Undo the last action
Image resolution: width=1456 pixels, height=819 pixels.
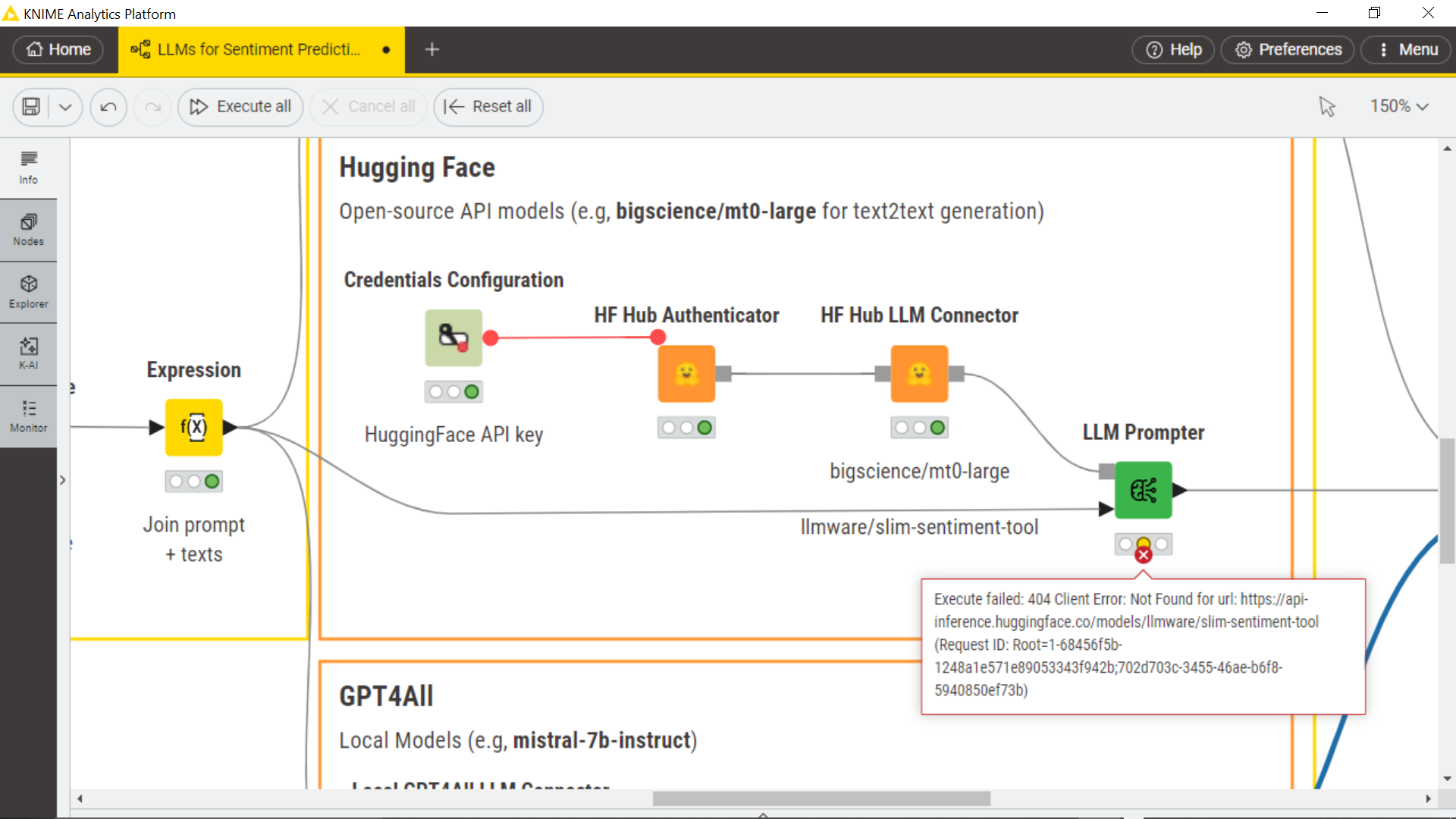[108, 107]
